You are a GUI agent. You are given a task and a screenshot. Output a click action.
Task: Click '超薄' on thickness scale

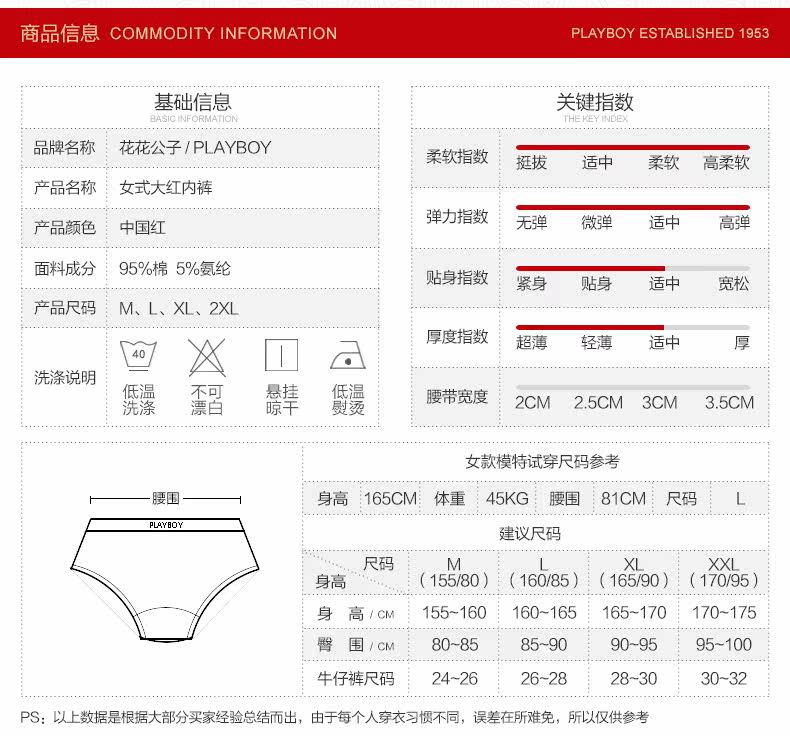pos(532,343)
